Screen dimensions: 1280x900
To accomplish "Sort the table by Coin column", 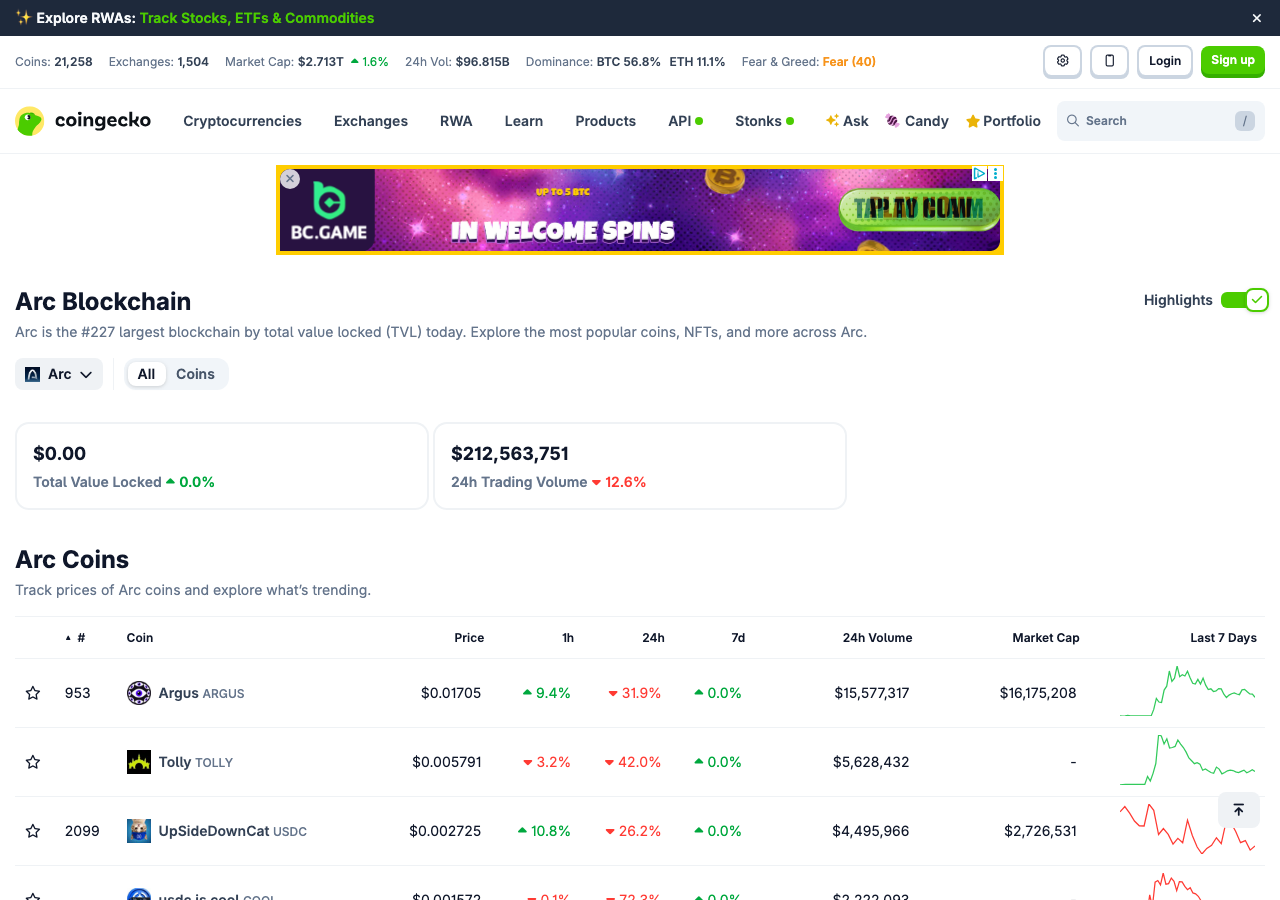I will coord(140,638).
